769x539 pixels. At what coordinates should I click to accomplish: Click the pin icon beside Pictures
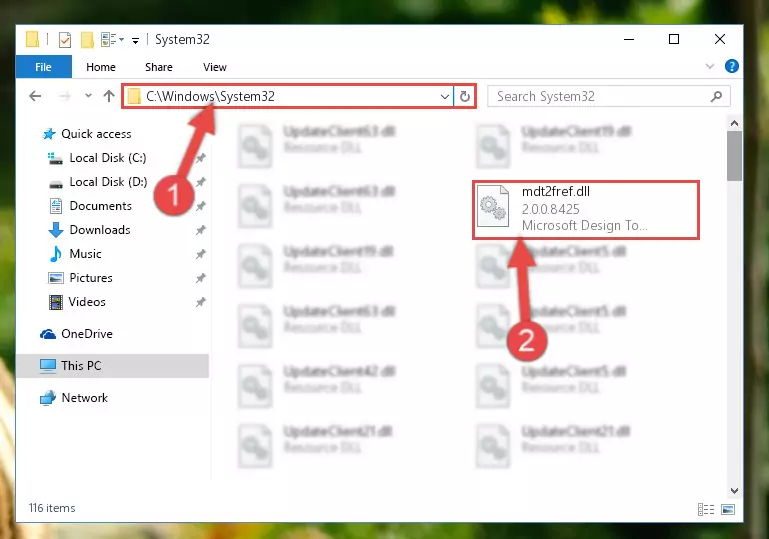[x=200, y=278]
